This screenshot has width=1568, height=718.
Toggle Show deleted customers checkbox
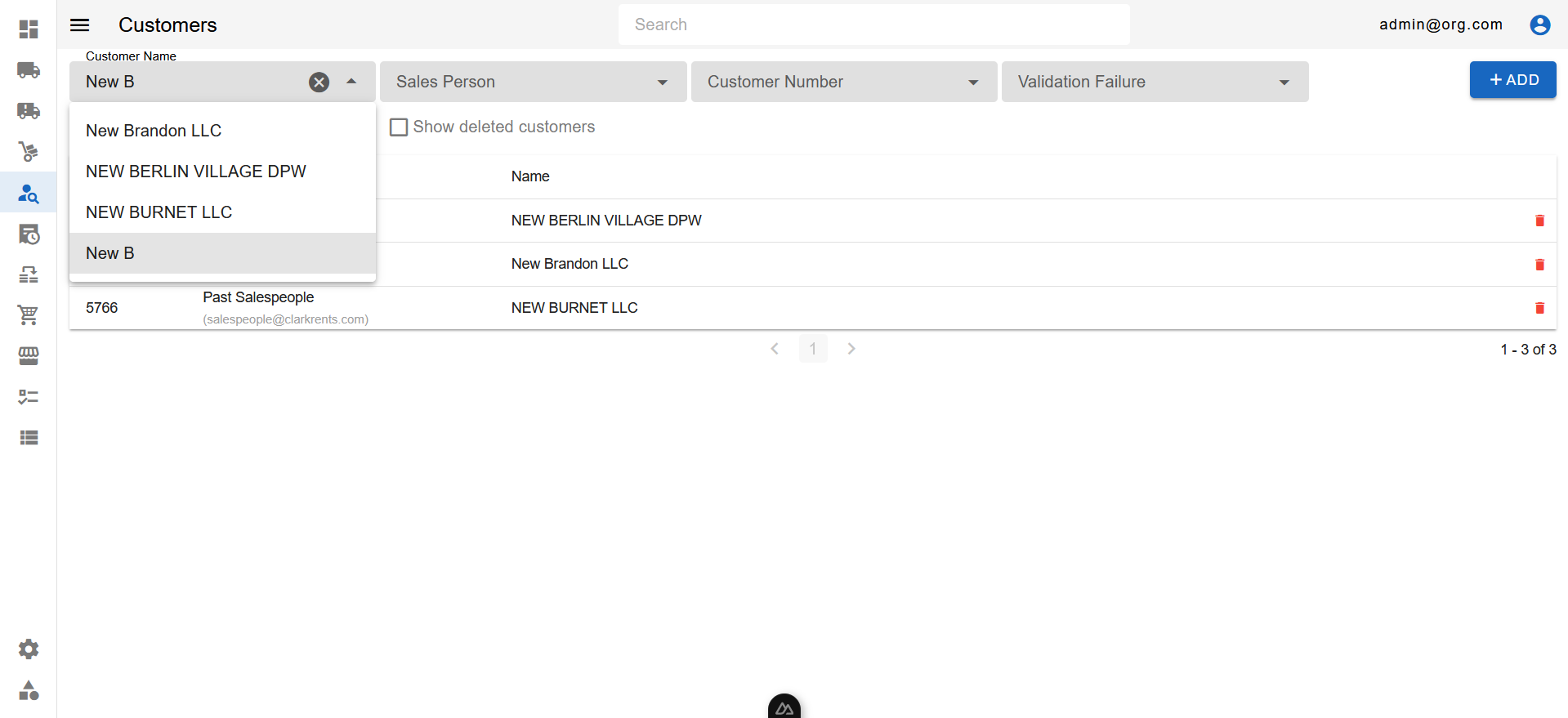pos(399,127)
